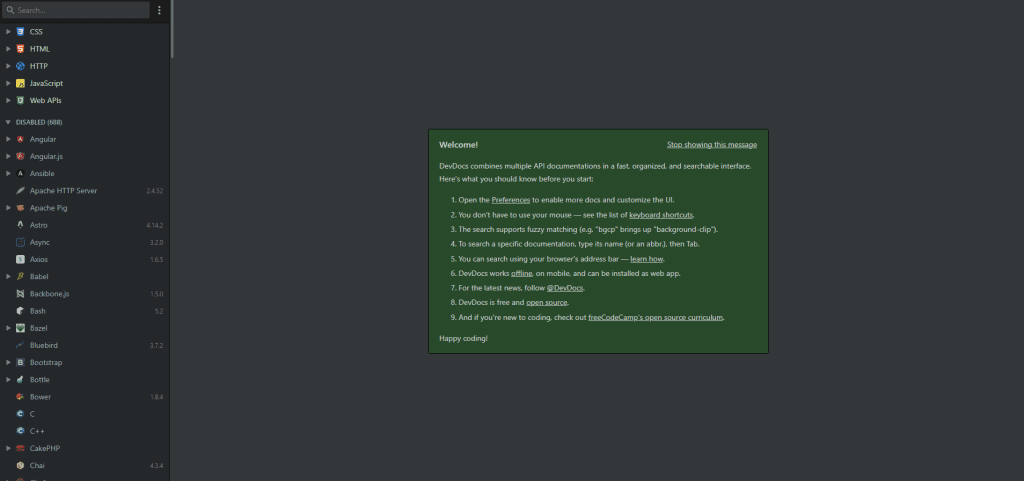Click the Angular.js logo icon
The height and width of the screenshot is (481, 1024).
[x=20, y=157]
